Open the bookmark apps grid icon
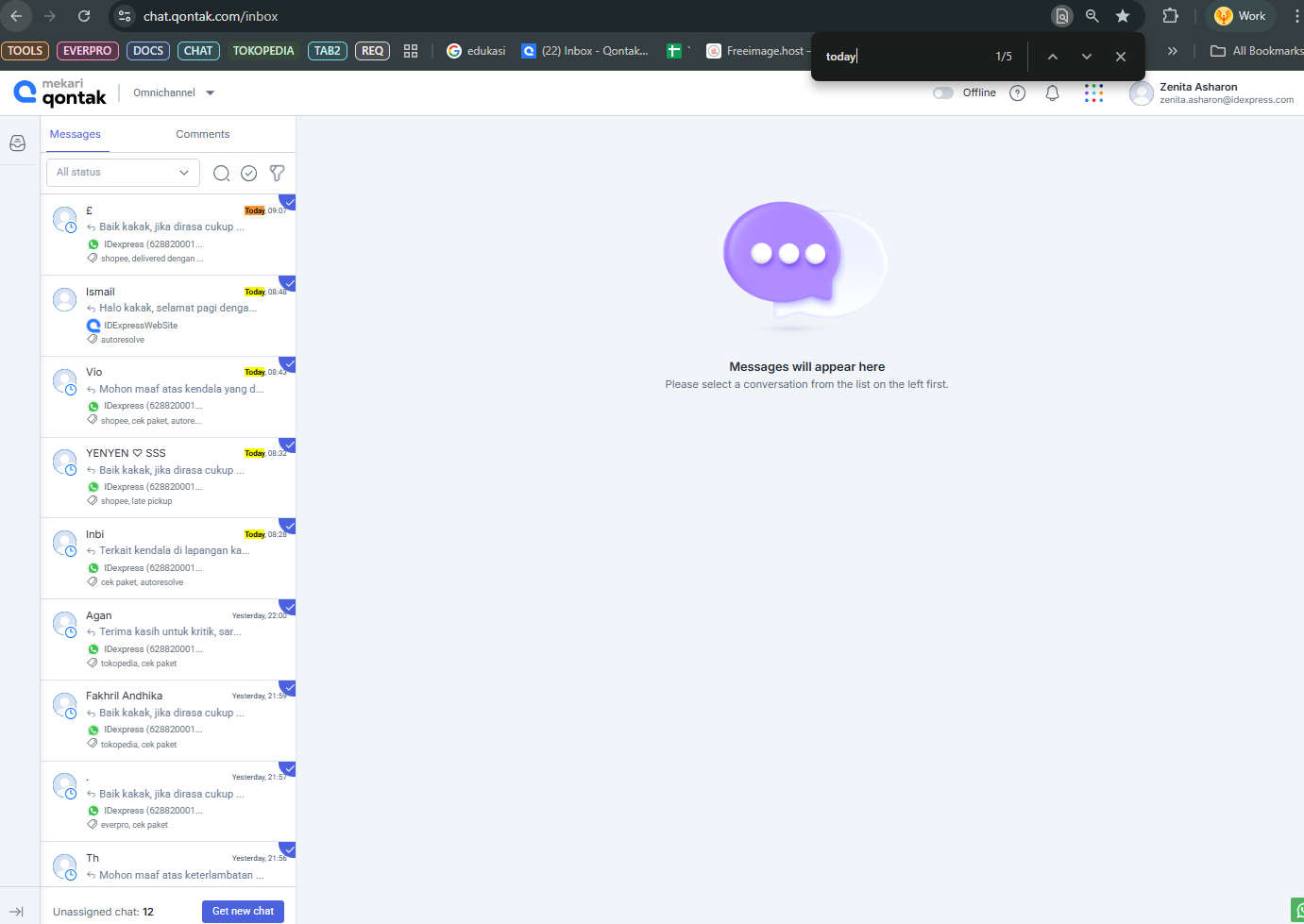Screen dimensions: 1304x924 click(x=411, y=51)
